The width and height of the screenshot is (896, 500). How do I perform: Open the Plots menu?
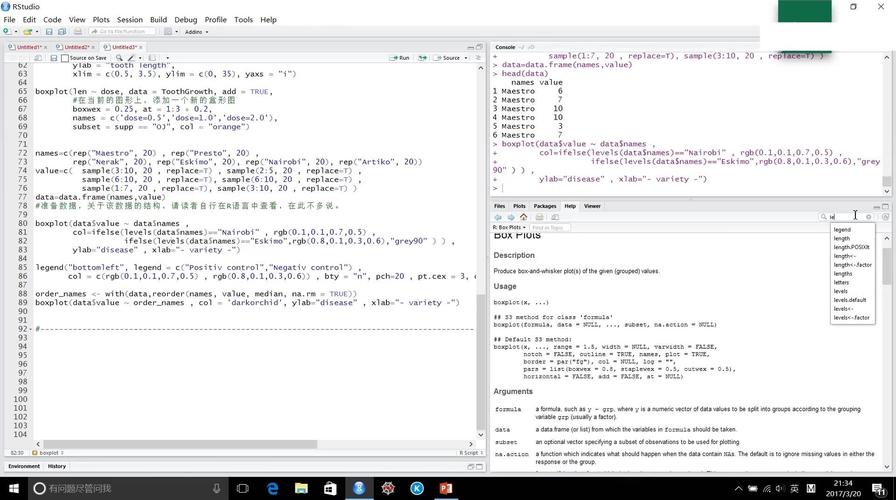[101, 19]
